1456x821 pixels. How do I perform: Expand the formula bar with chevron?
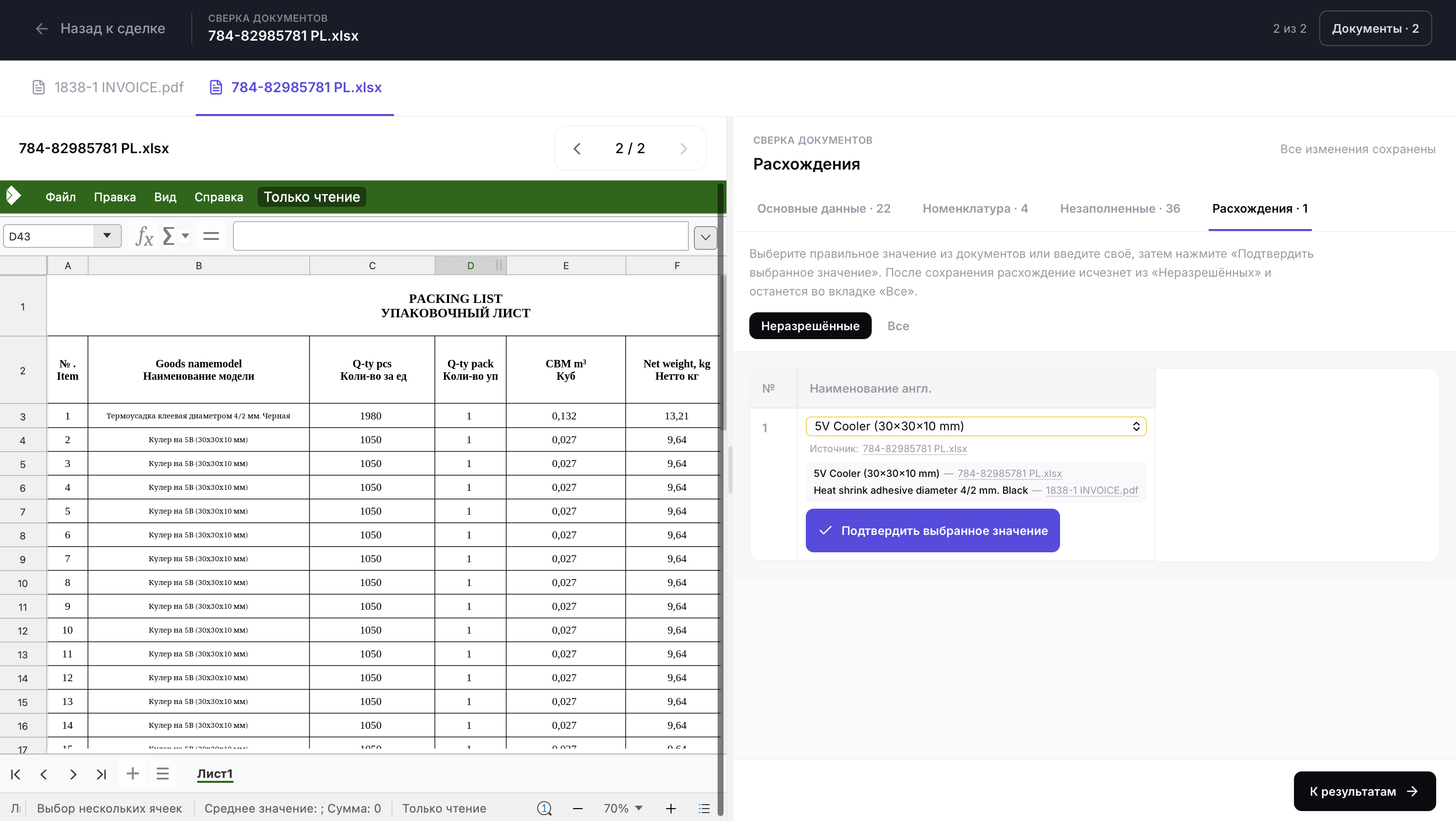click(705, 237)
